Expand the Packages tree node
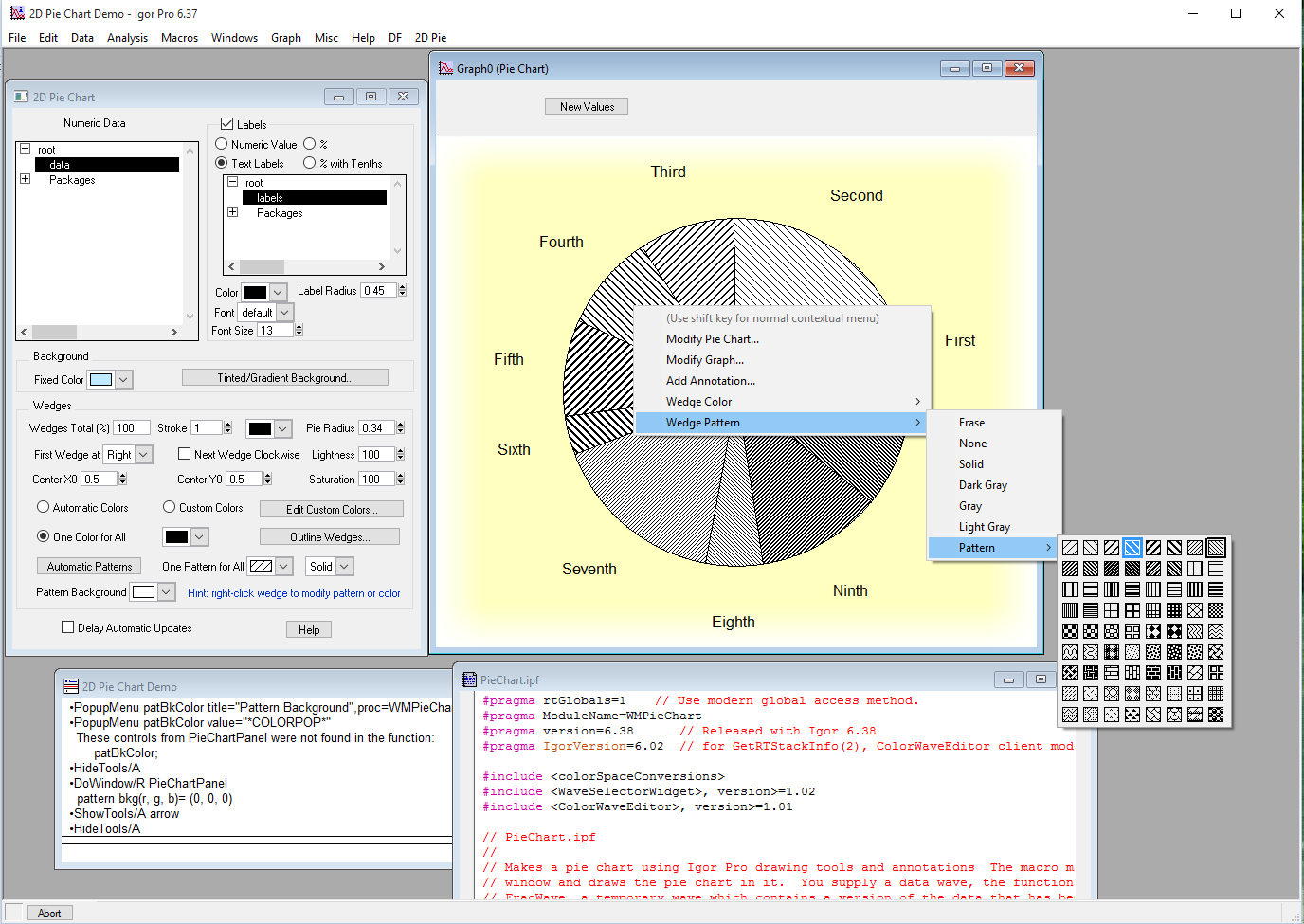This screenshot has width=1304, height=924. tap(25, 178)
